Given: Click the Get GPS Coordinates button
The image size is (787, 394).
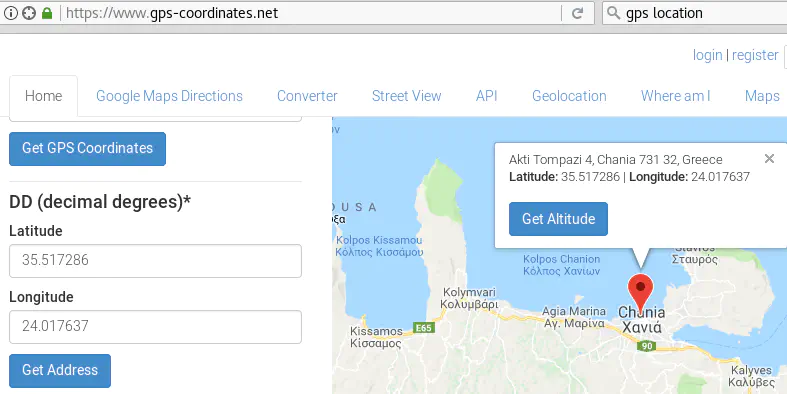Looking at the screenshot, I should [x=87, y=149].
